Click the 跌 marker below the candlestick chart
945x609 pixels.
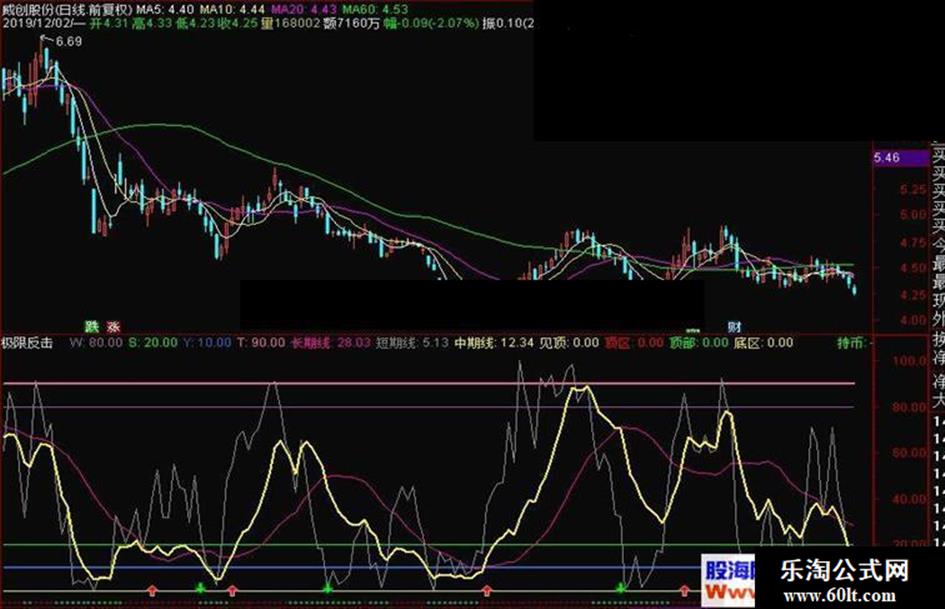click(92, 327)
